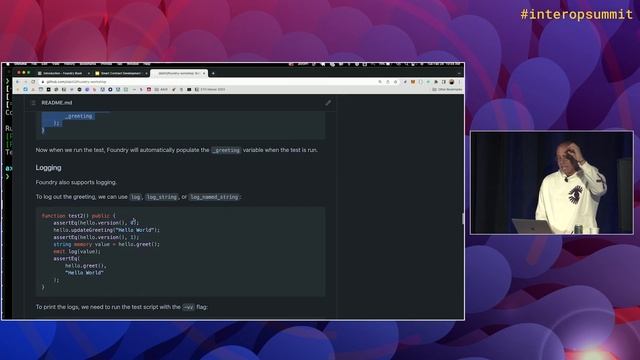Open the ETH Denver 2023 bookmark folder
640x360 pixels.
point(210,89)
